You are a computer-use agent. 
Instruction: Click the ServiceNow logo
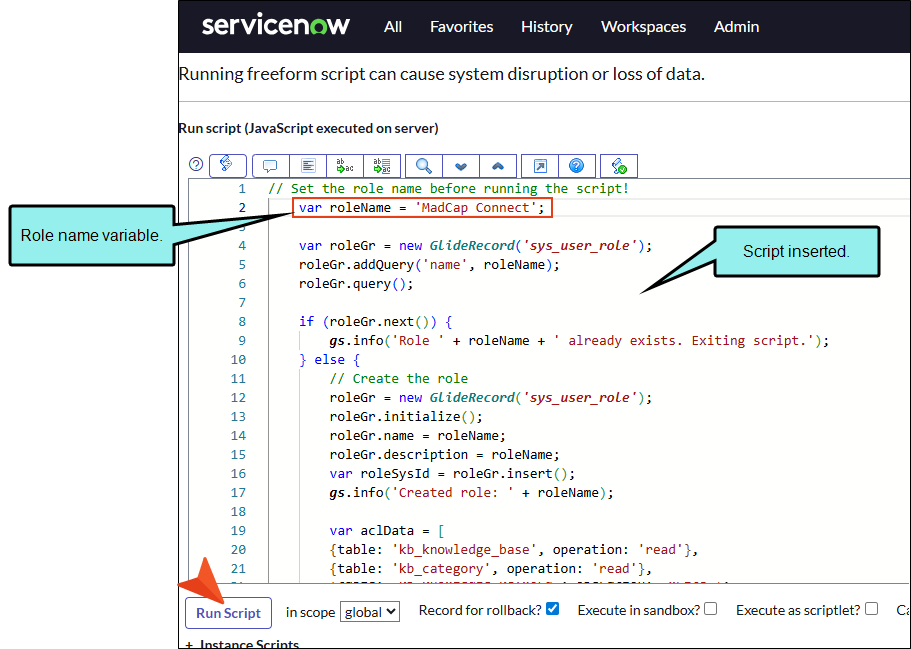pos(275,26)
